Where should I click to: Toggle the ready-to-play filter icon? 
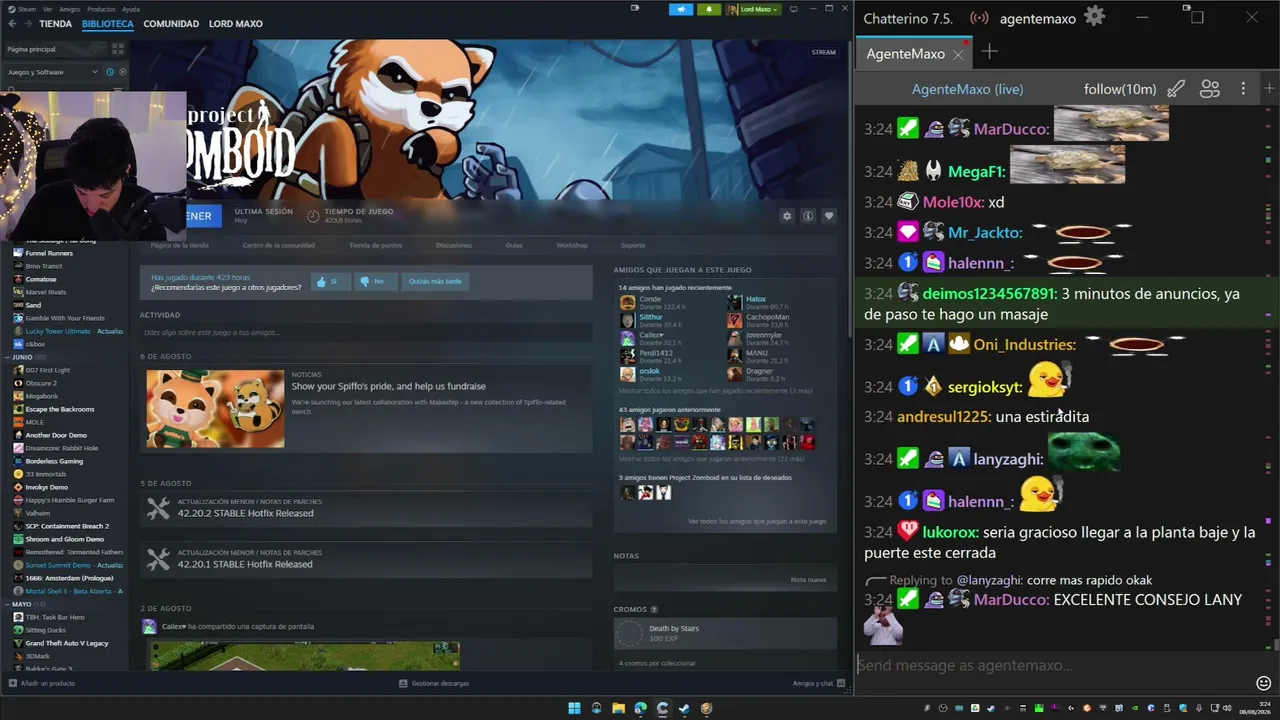click(121, 72)
